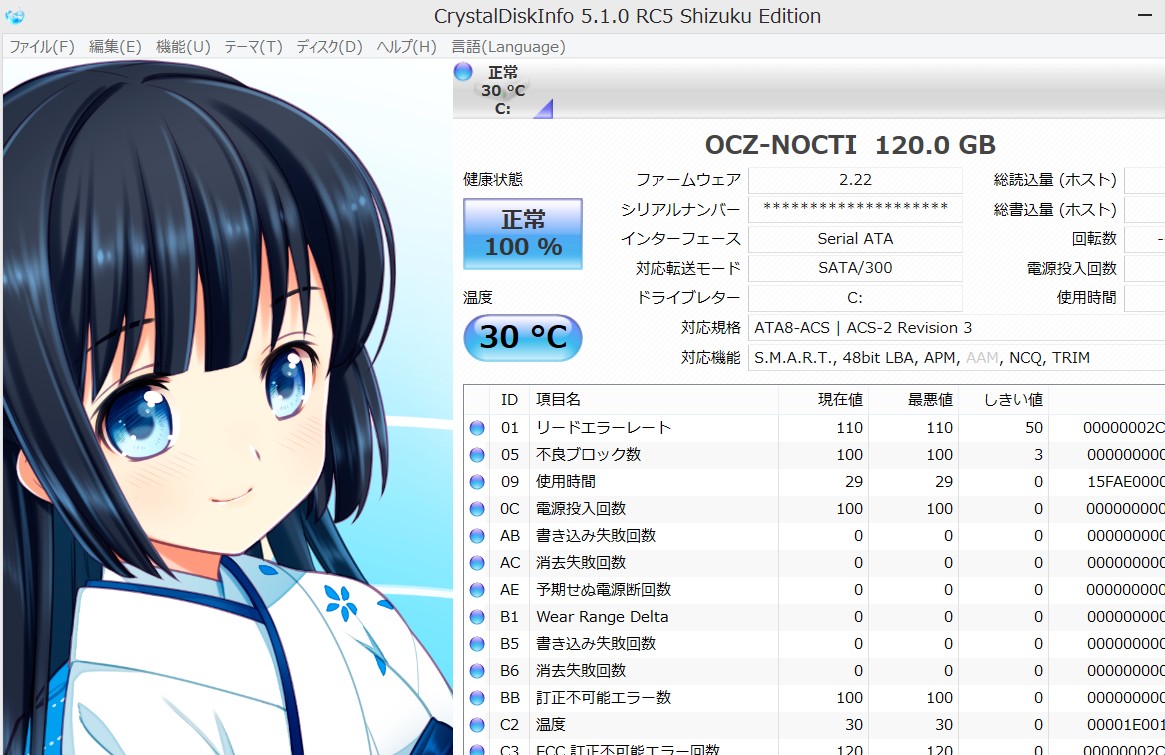The height and width of the screenshot is (755, 1165).
Task: Open the ファイル(F) menu
Action: 42,47
